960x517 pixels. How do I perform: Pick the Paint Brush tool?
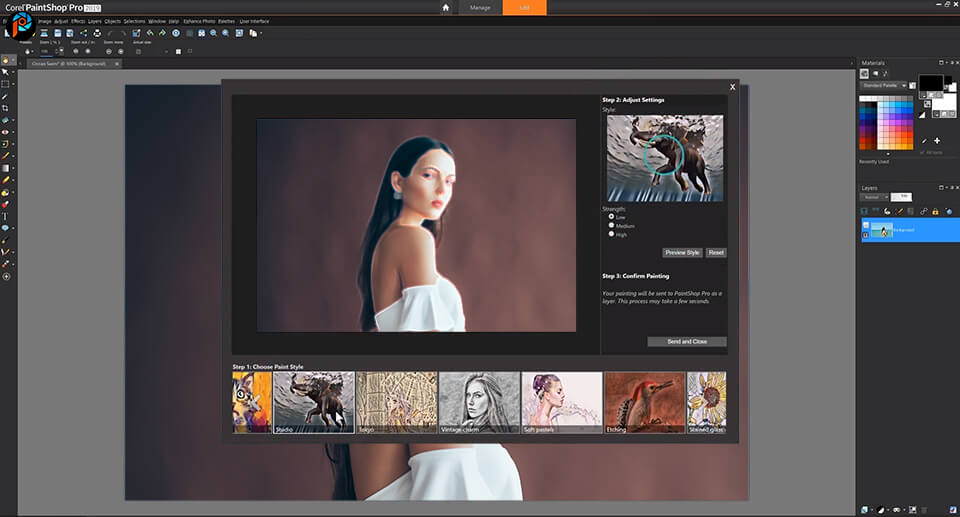pyautogui.click(x=6, y=156)
